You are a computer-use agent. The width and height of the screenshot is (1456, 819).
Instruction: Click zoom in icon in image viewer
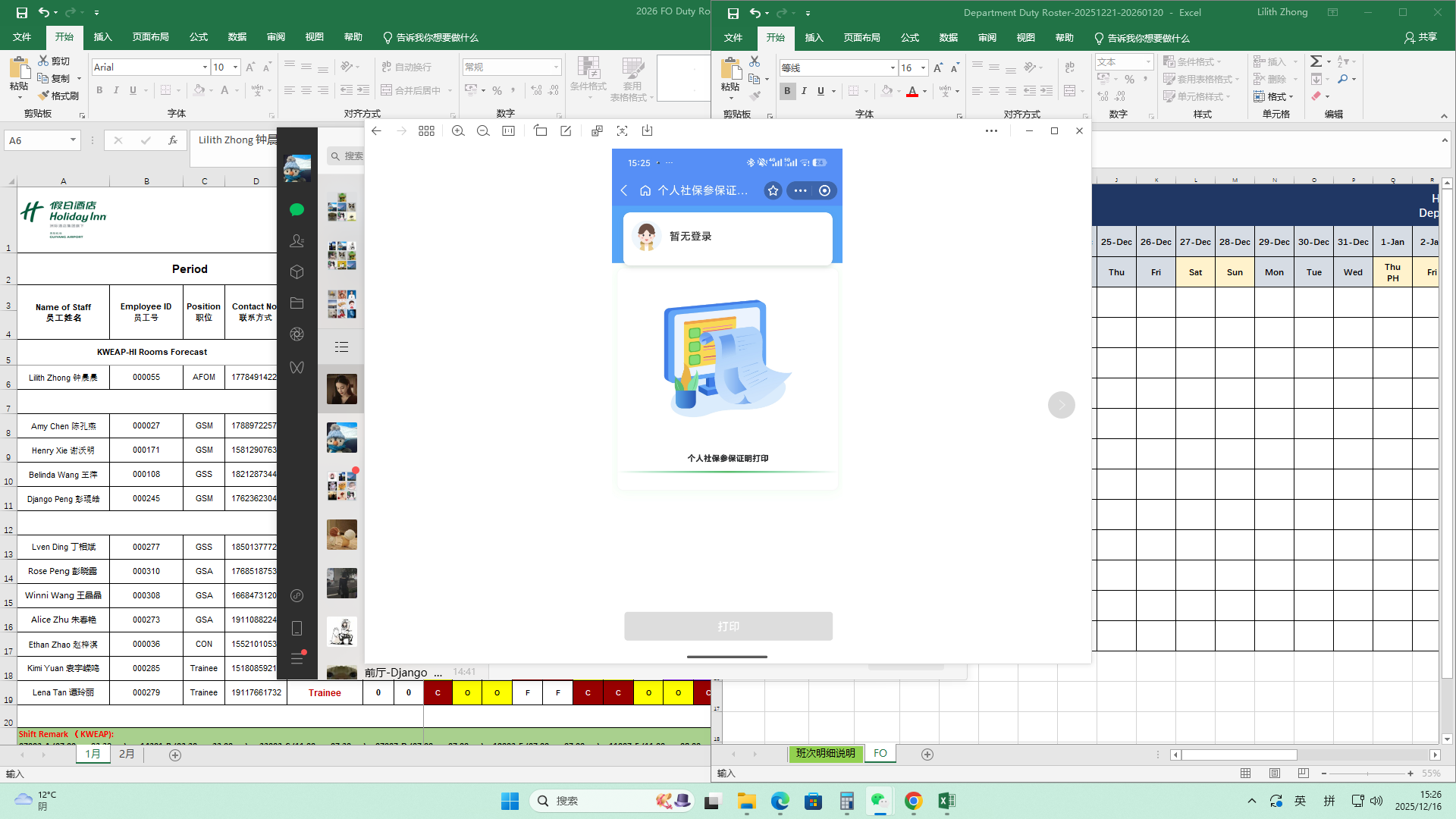tap(458, 131)
